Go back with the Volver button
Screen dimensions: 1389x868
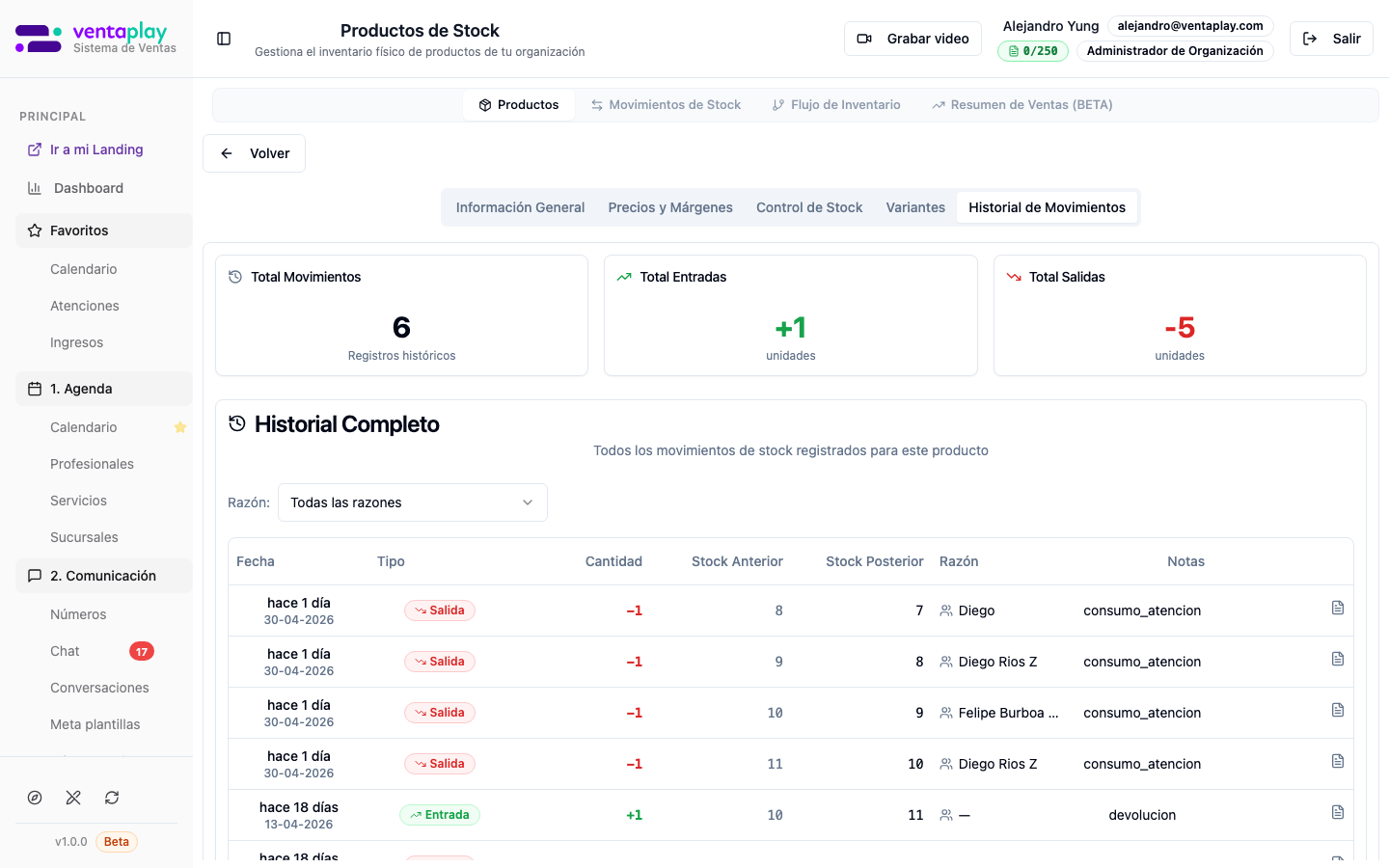(x=254, y=153)
